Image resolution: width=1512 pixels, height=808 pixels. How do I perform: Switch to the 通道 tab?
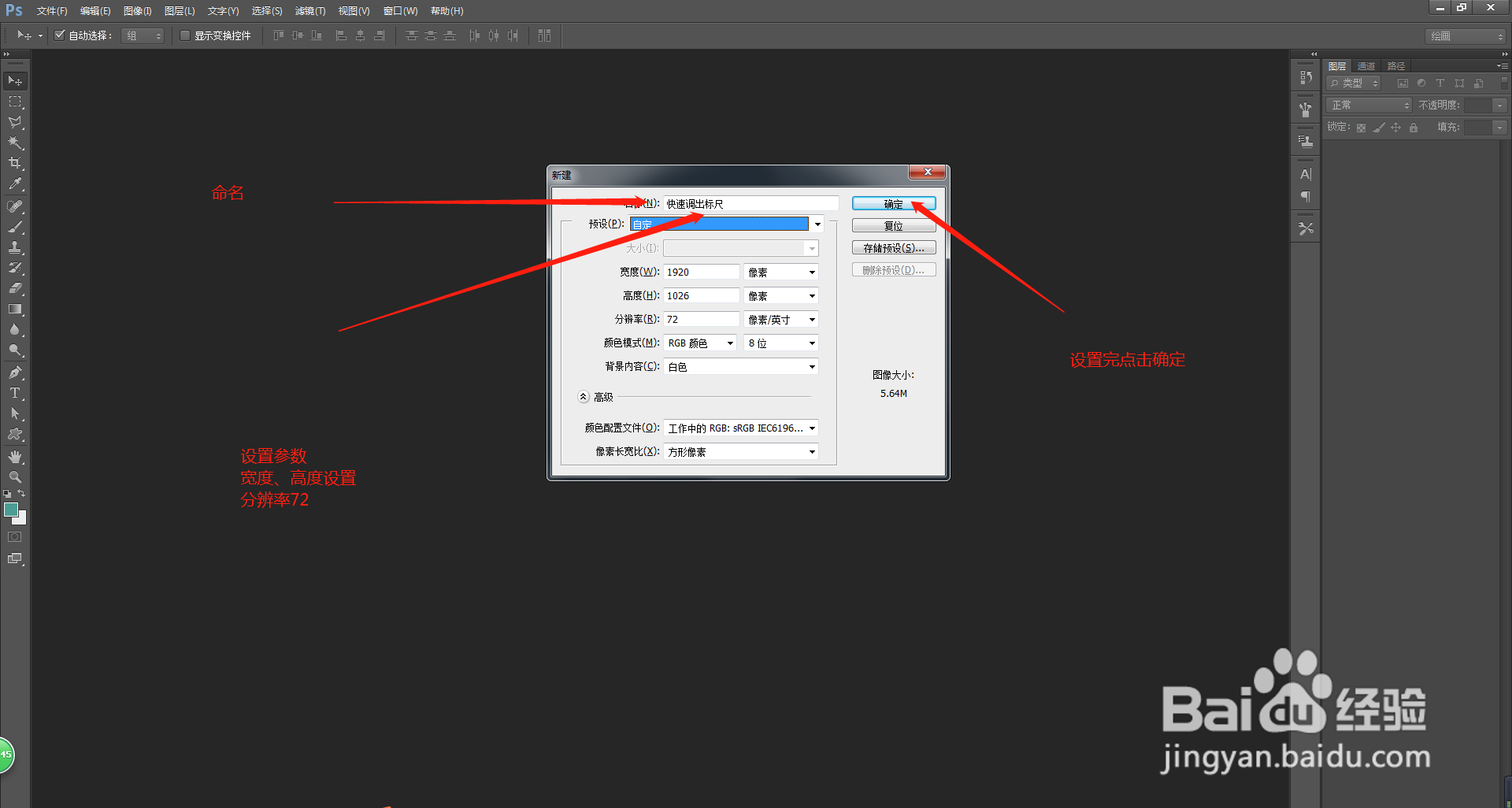tap(1366, 66)
